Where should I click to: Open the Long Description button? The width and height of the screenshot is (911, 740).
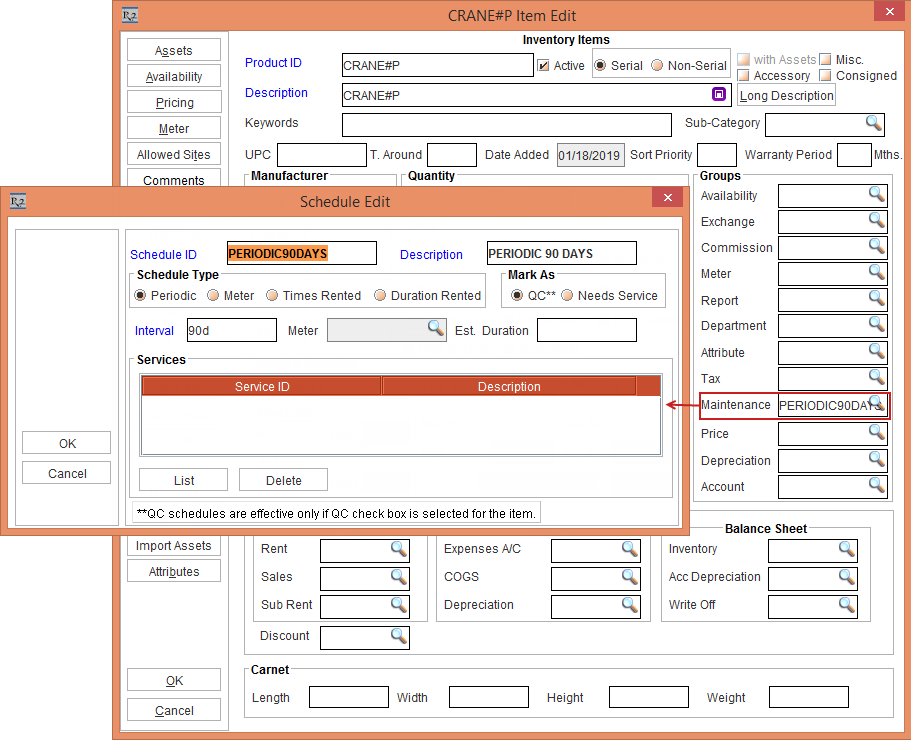tap(787, 96)
